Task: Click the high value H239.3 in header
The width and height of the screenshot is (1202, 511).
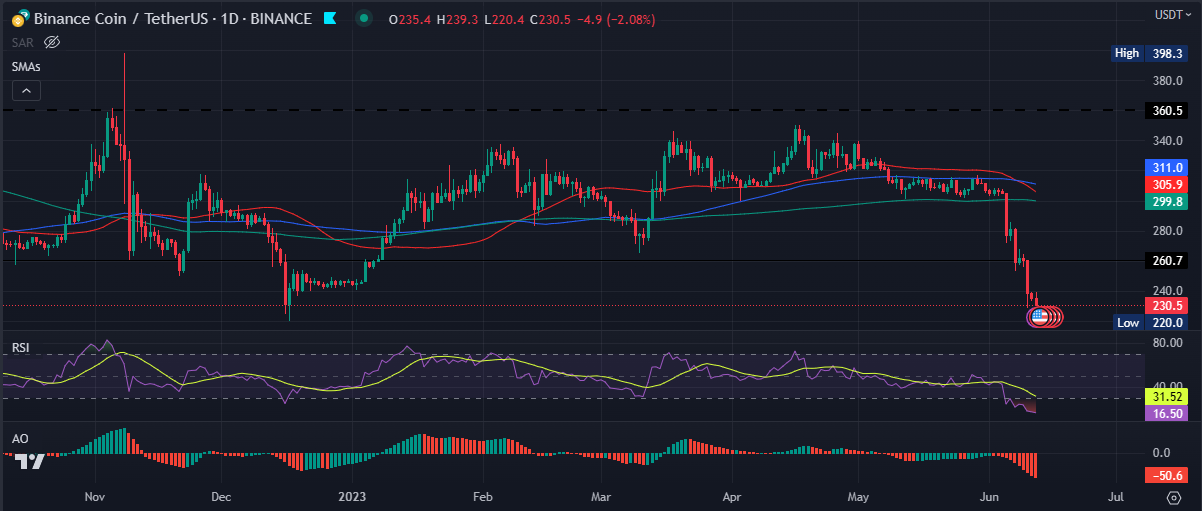Action: point(458,18)
